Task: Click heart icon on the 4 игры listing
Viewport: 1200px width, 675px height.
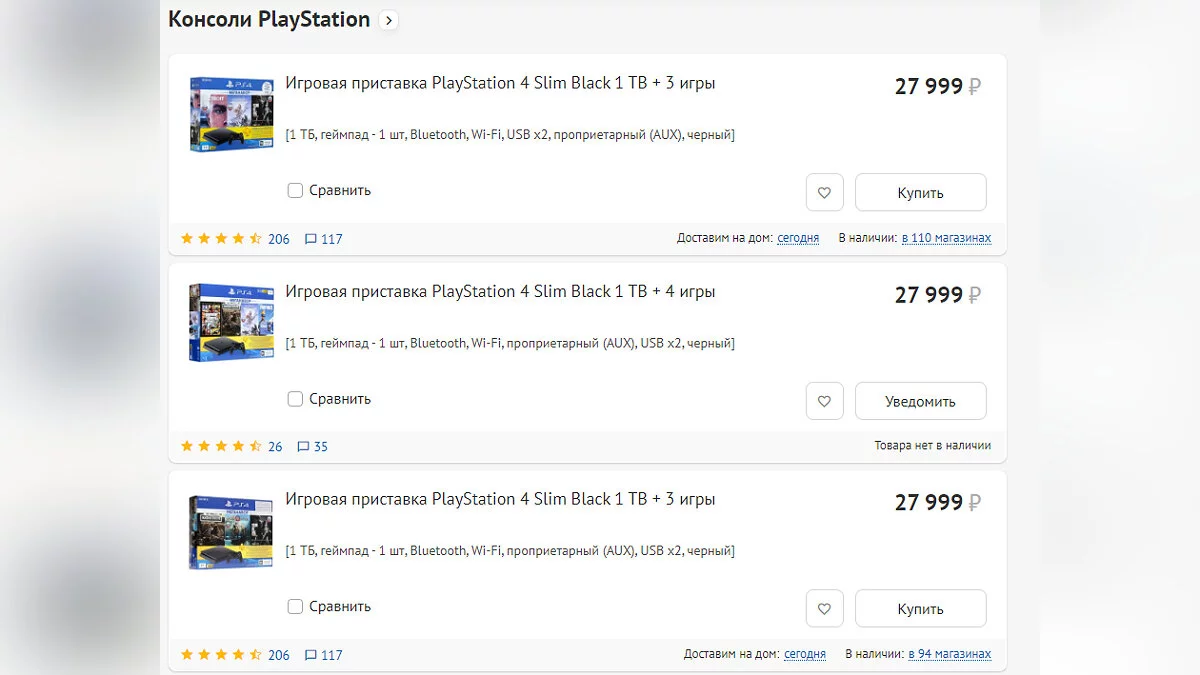Action: (x=824, y=401)
